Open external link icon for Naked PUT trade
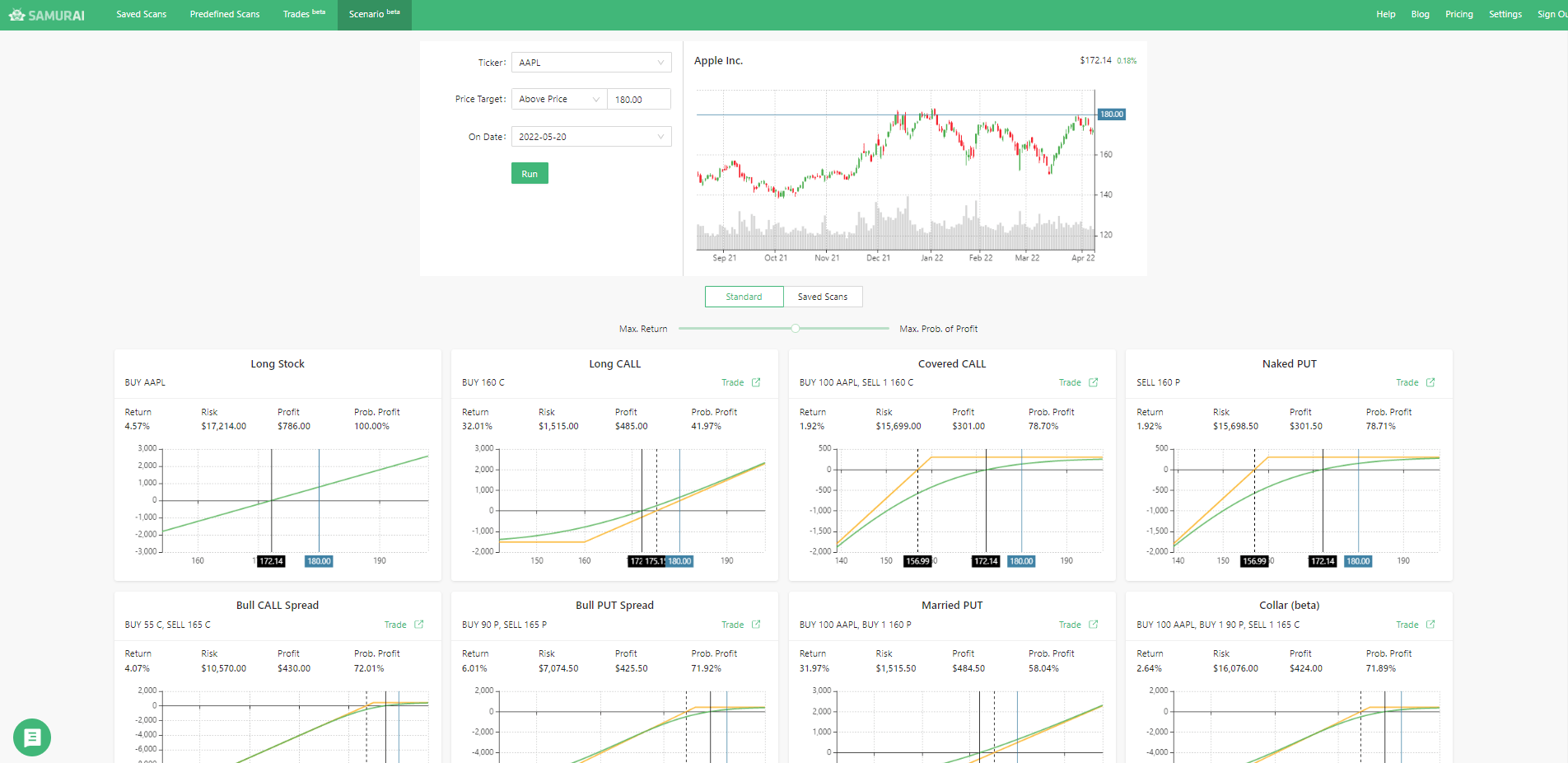1568x763 pixels. (1430, 382)
